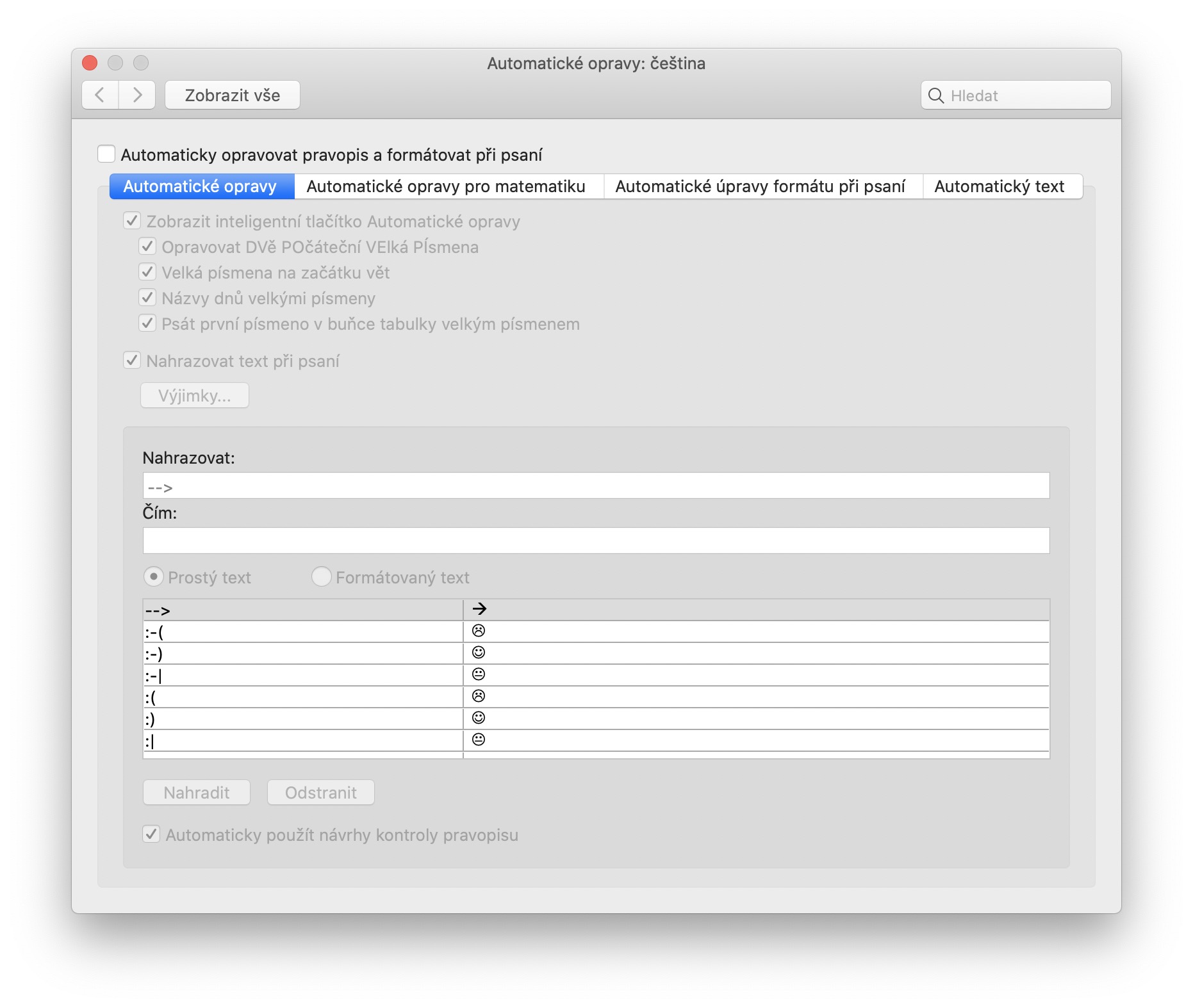Toggle Opravovat DVě POčáteční VElká PÍsmena
The image size is (1193, 1008).
(147, 247)
